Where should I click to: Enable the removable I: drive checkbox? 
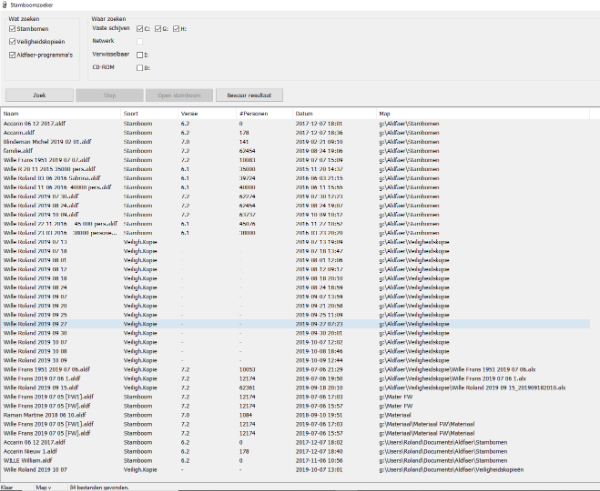140,54
